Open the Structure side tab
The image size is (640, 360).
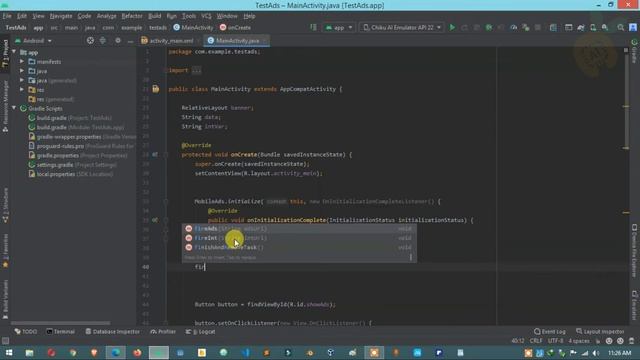coord(5,205)
